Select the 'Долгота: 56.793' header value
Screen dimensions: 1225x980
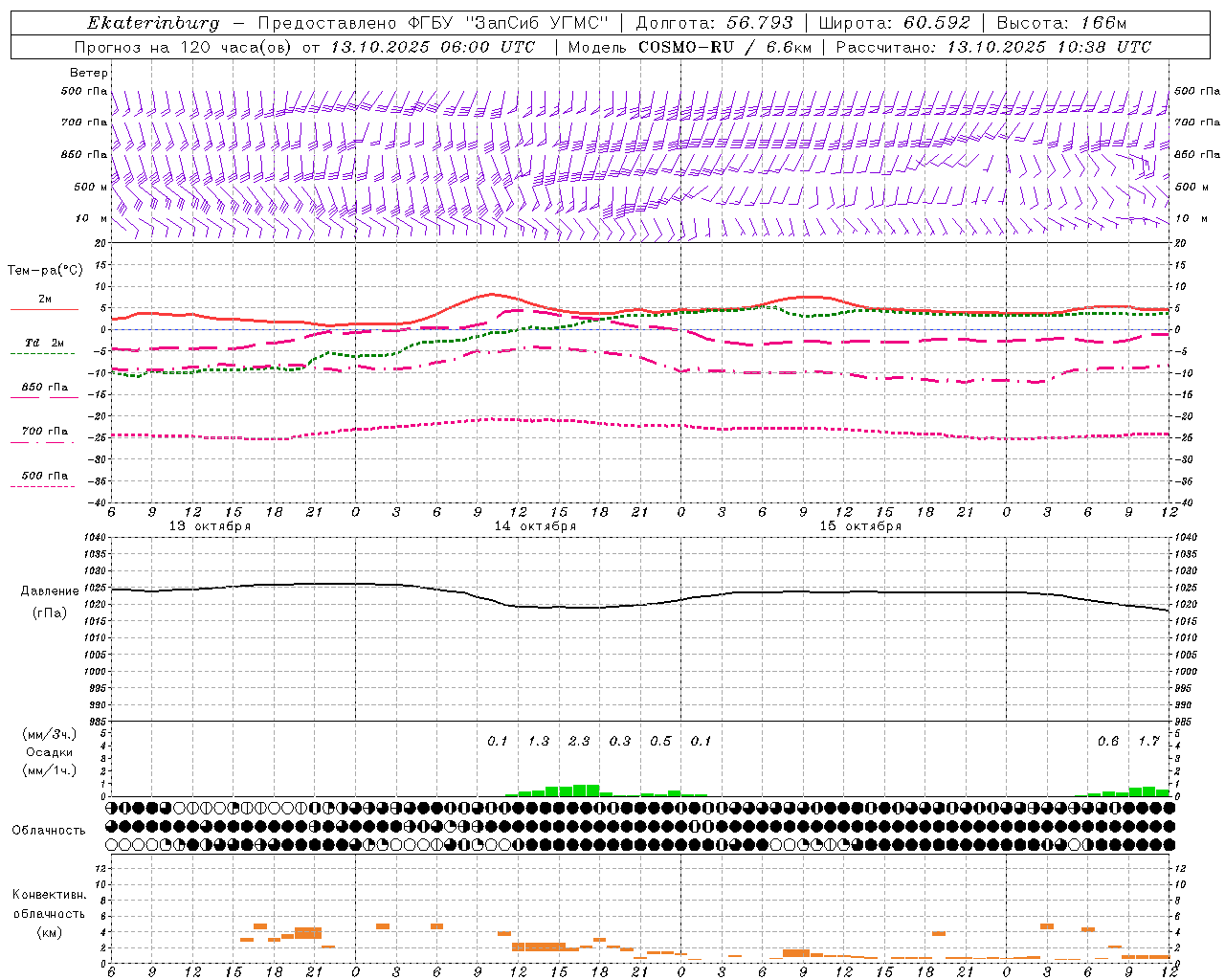click(x=715, y=23)
